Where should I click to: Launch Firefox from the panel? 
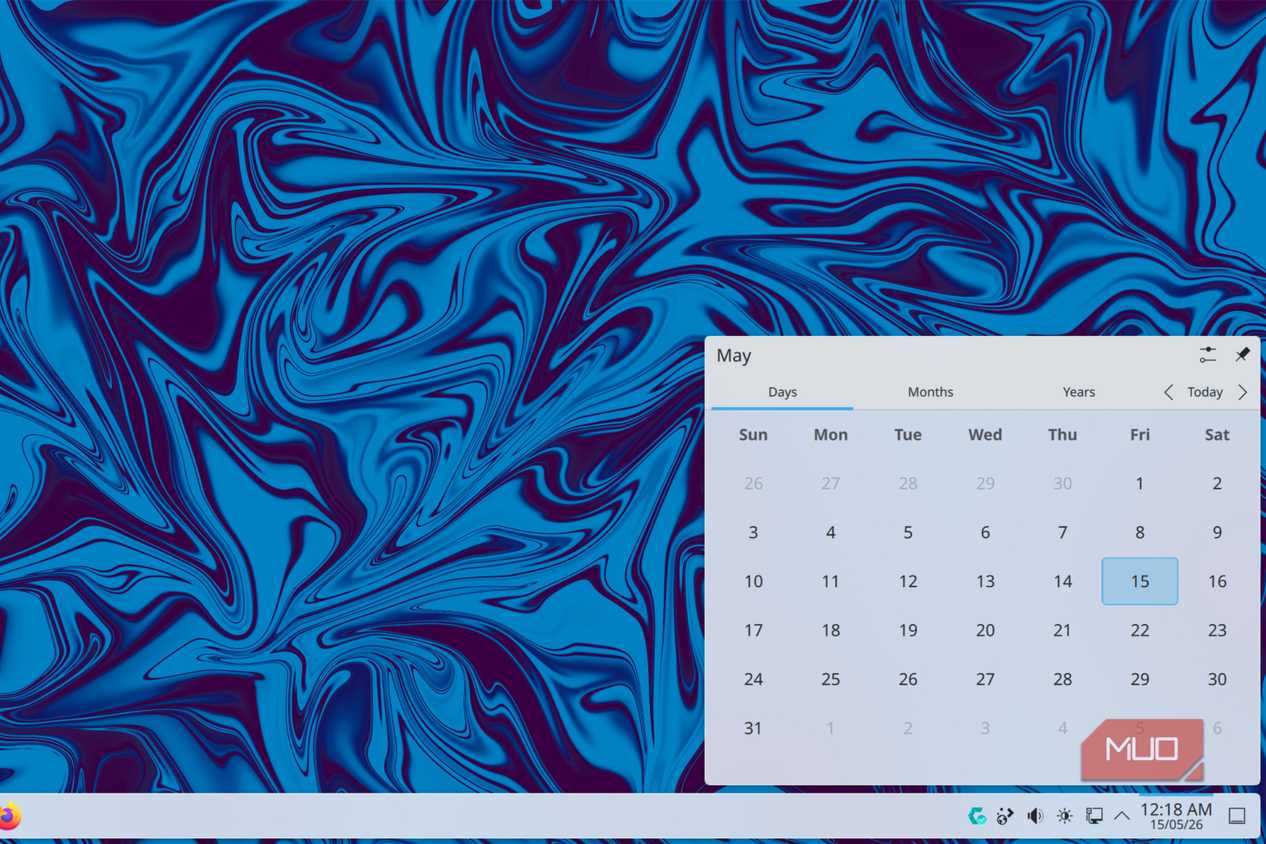[9, 816]
